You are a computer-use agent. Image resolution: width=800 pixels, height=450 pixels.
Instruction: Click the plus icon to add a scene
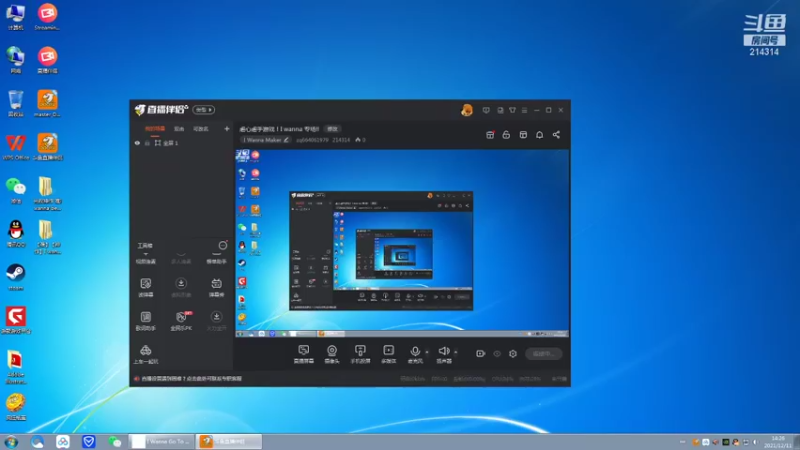pos(227,129)
